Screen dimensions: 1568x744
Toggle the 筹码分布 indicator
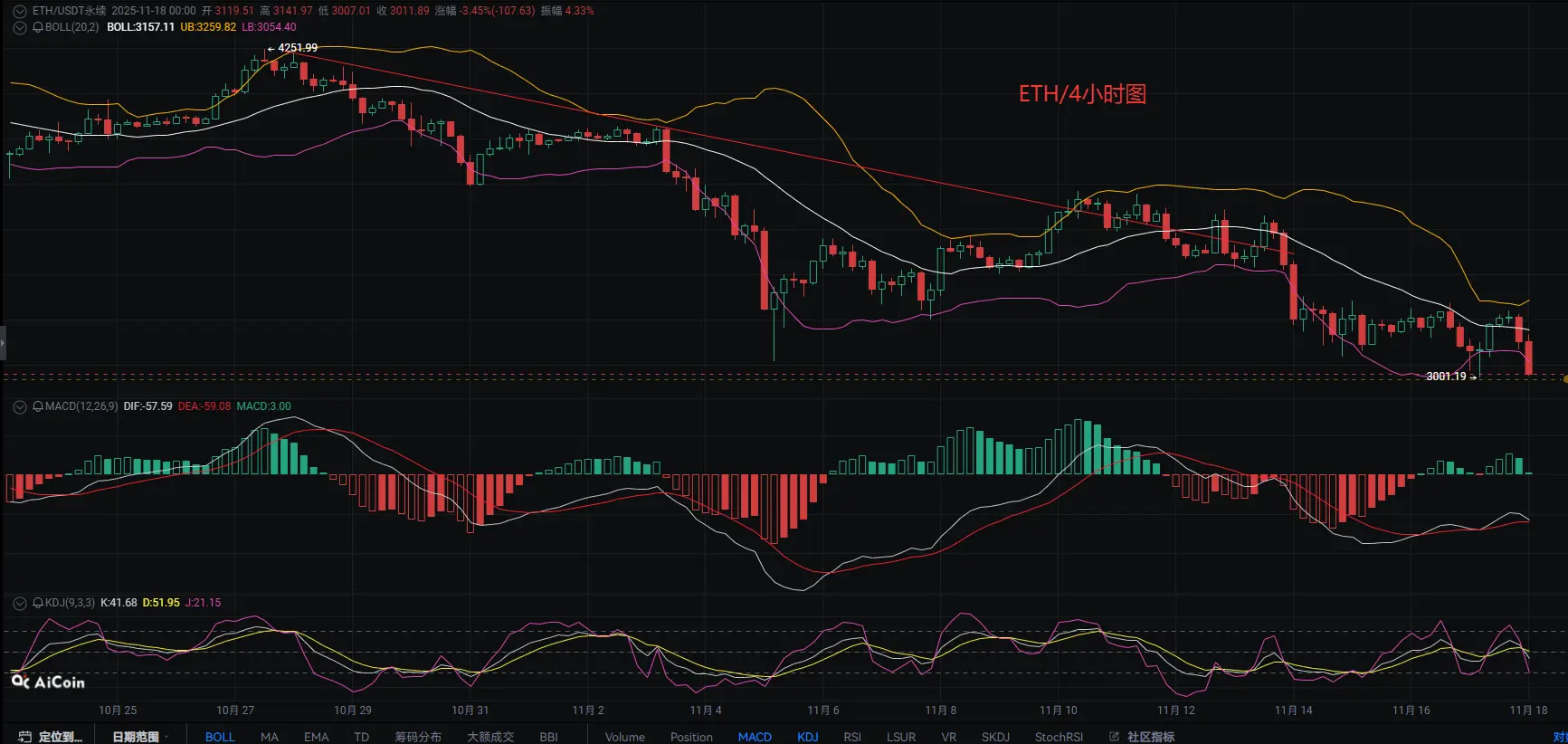[x=418, y=737]
